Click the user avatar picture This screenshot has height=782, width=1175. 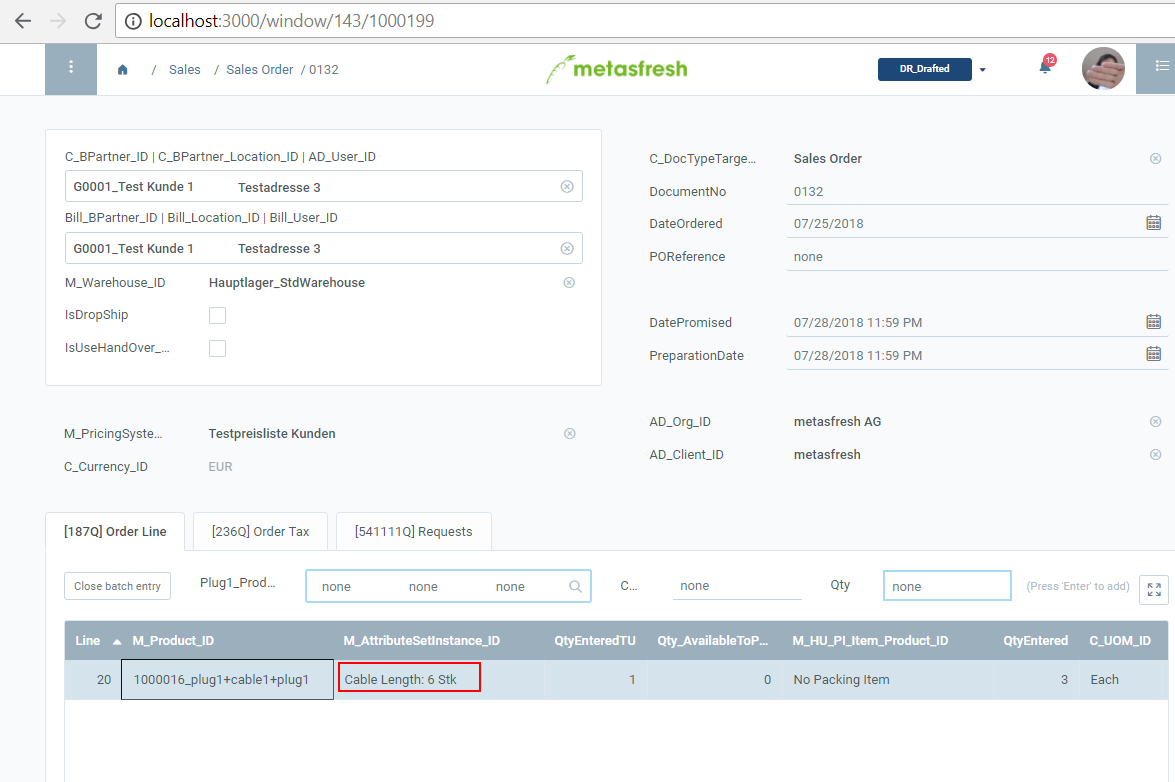point(1103,68)
